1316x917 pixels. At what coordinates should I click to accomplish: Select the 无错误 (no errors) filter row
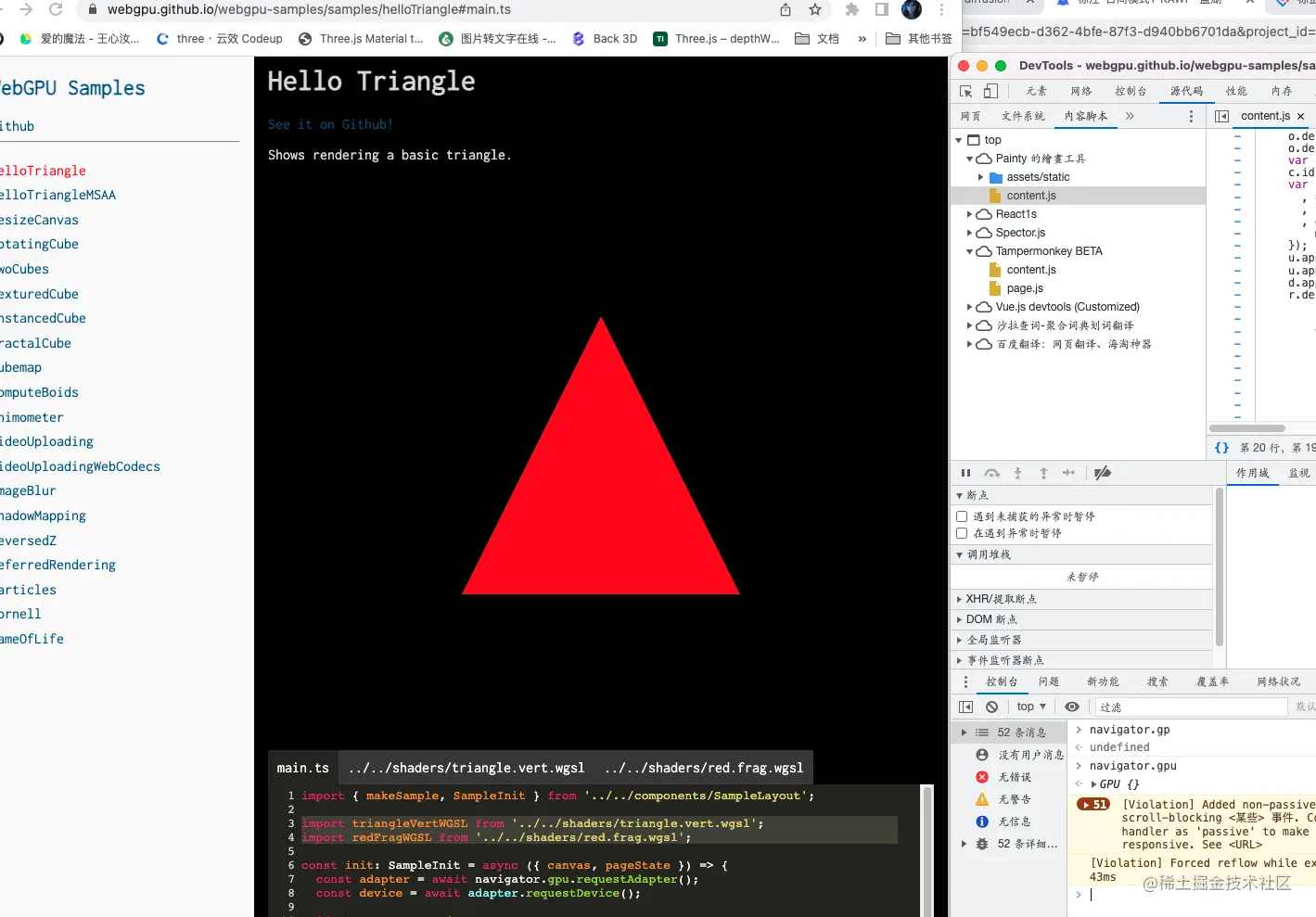pos(1011,777)
